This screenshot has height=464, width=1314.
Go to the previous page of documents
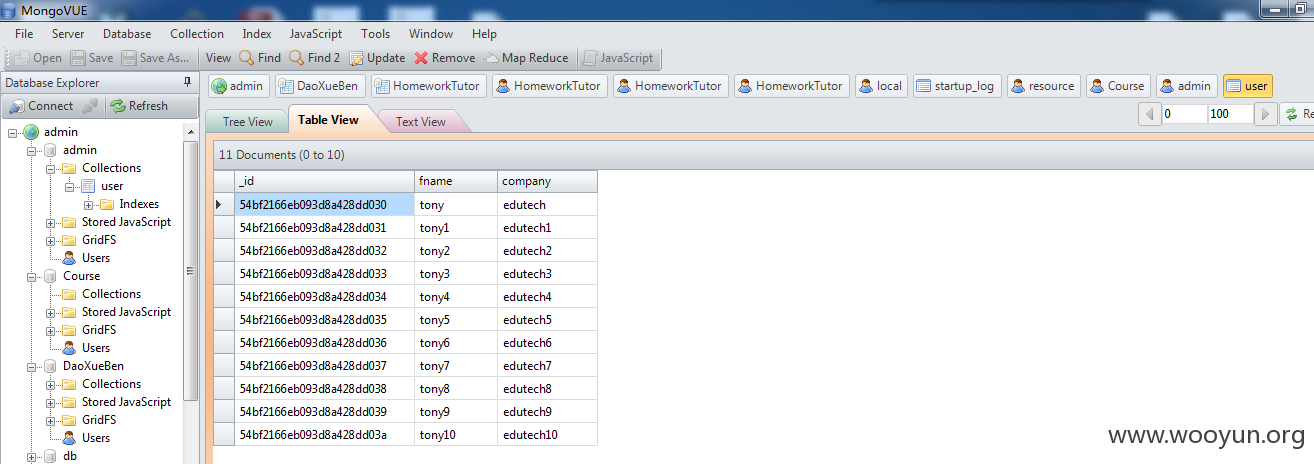click(x=1150, y=114)
